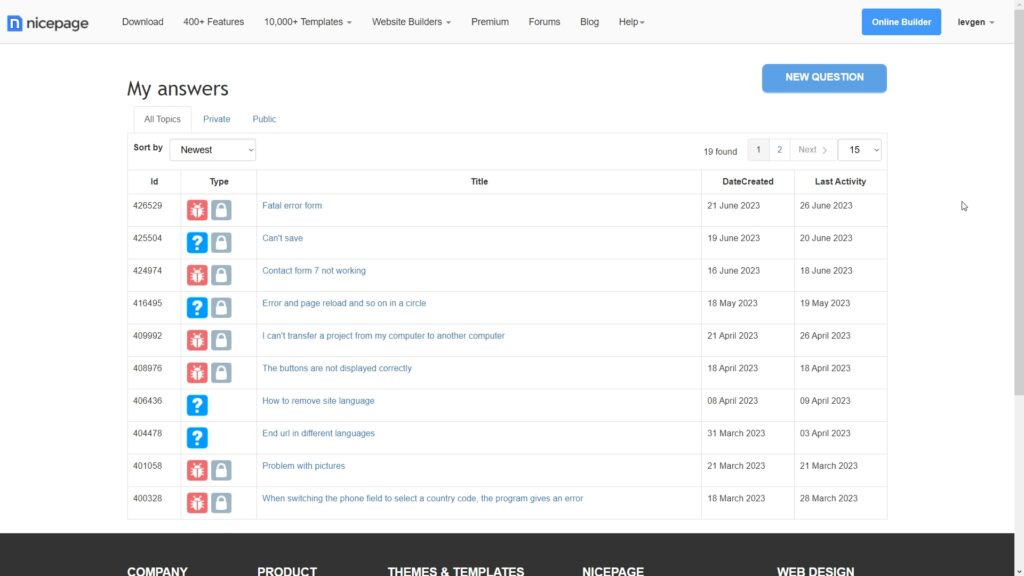
Task: Open the Sort by Newest dropdown
Action: (x=213, y=150)
